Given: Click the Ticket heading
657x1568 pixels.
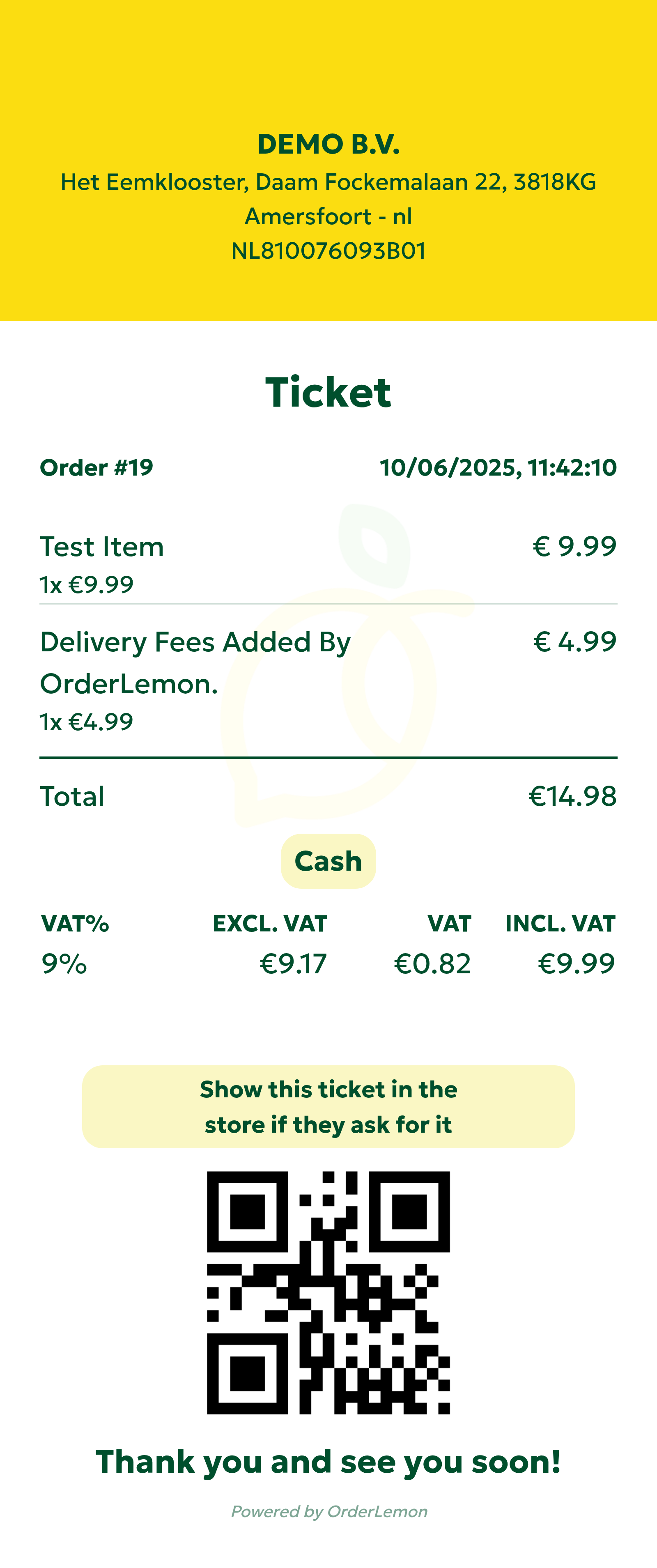Looking at the screenshot, I should [328, 392].
